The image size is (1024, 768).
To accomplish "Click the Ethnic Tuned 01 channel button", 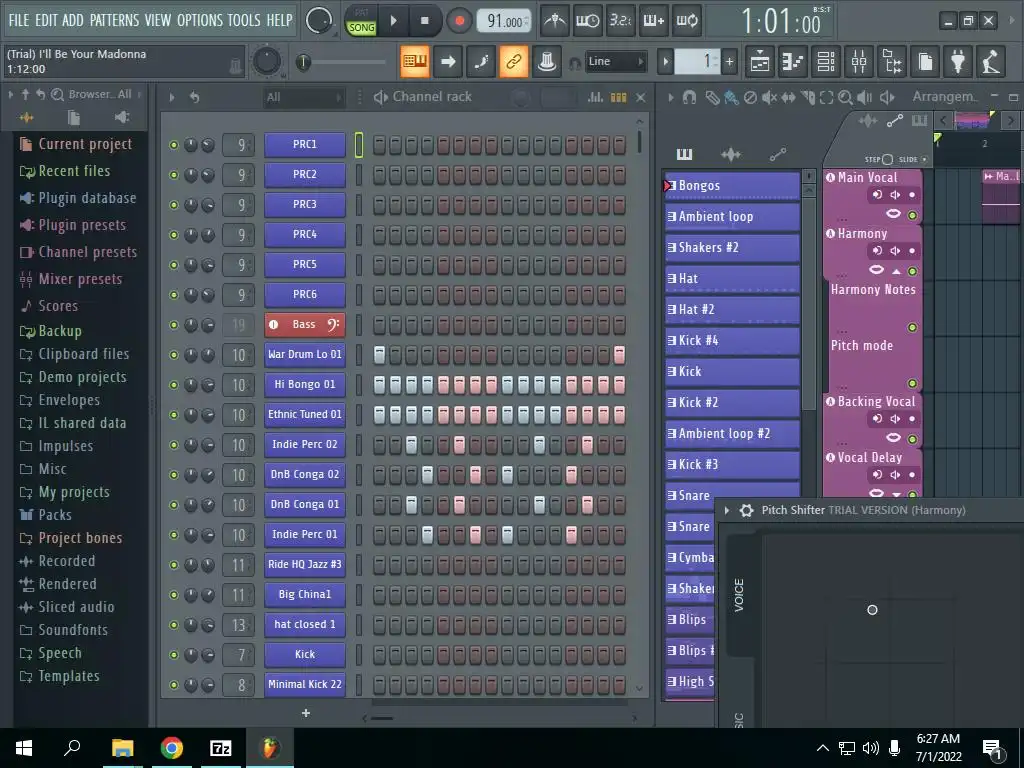I will (x=305, y=415).
